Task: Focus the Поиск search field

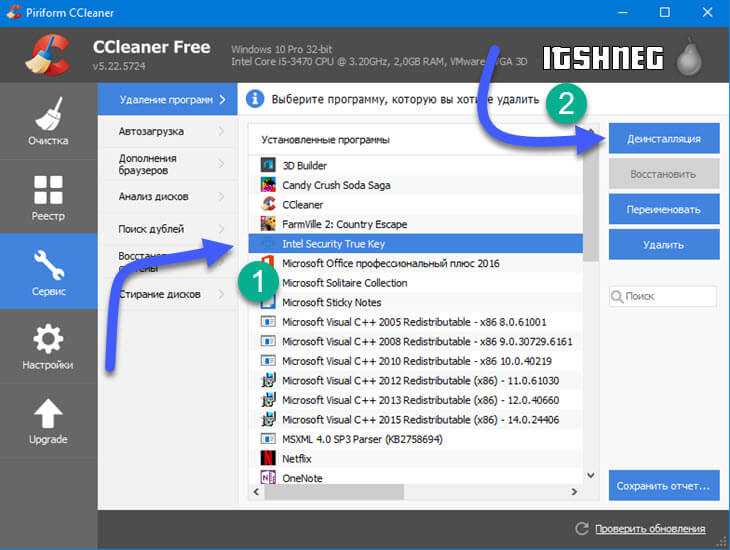Action: coord(663,296)
